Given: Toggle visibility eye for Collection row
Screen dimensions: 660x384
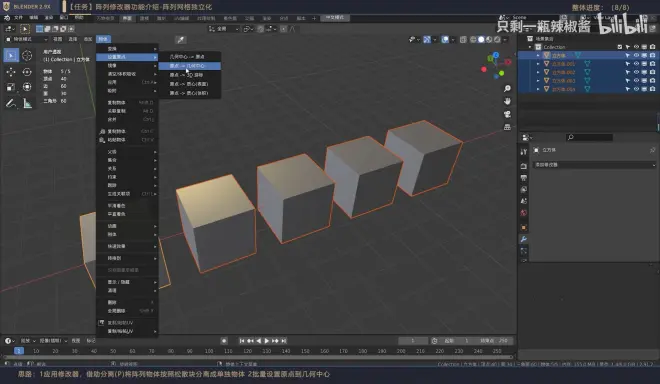Looking at the screenshot, I should [x=636, y=47].
